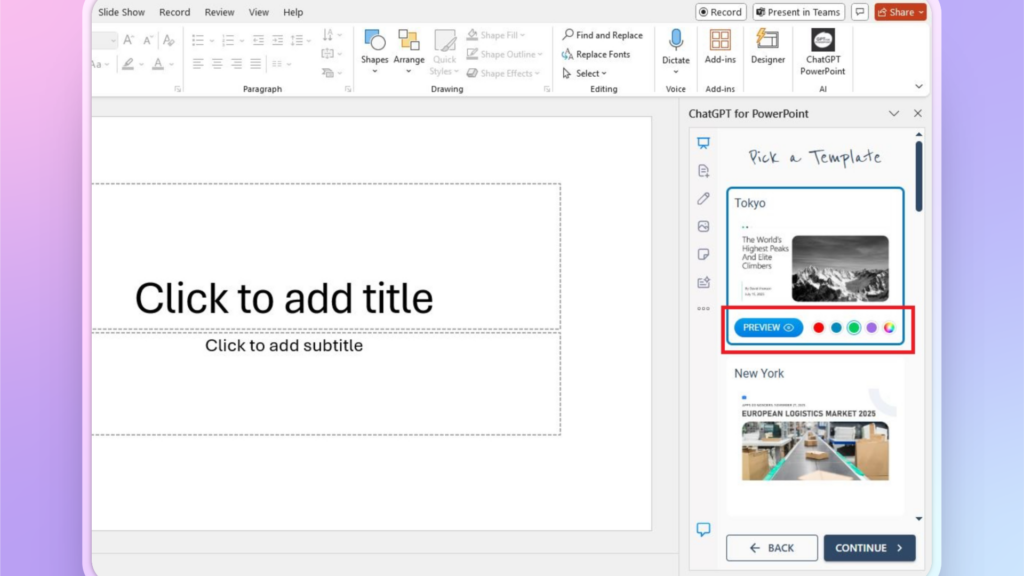Select the sticky note icon in add-in sidebar
This screenshot has width=1024, height=576.
click(x=703, y=254)
